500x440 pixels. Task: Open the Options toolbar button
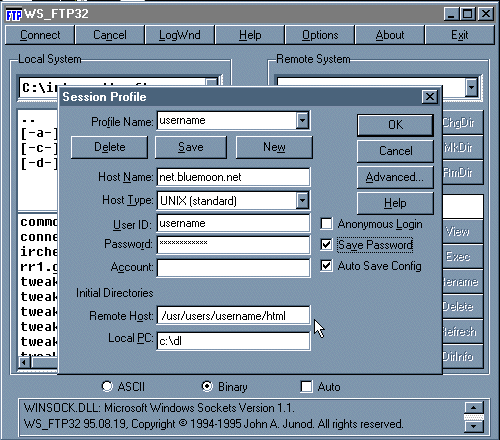point(320,35)
